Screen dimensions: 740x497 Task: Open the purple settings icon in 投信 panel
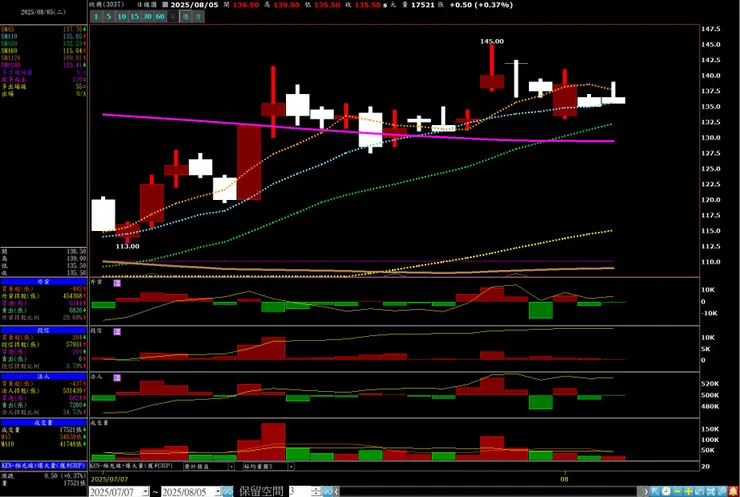click(117, 332)
